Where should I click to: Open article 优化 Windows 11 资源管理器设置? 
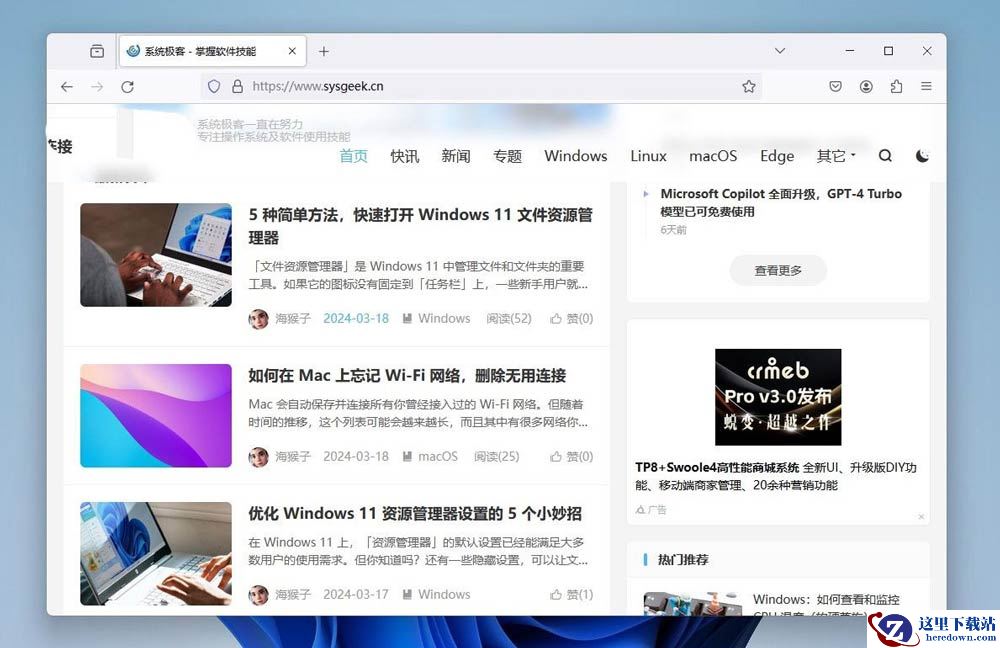415,513
